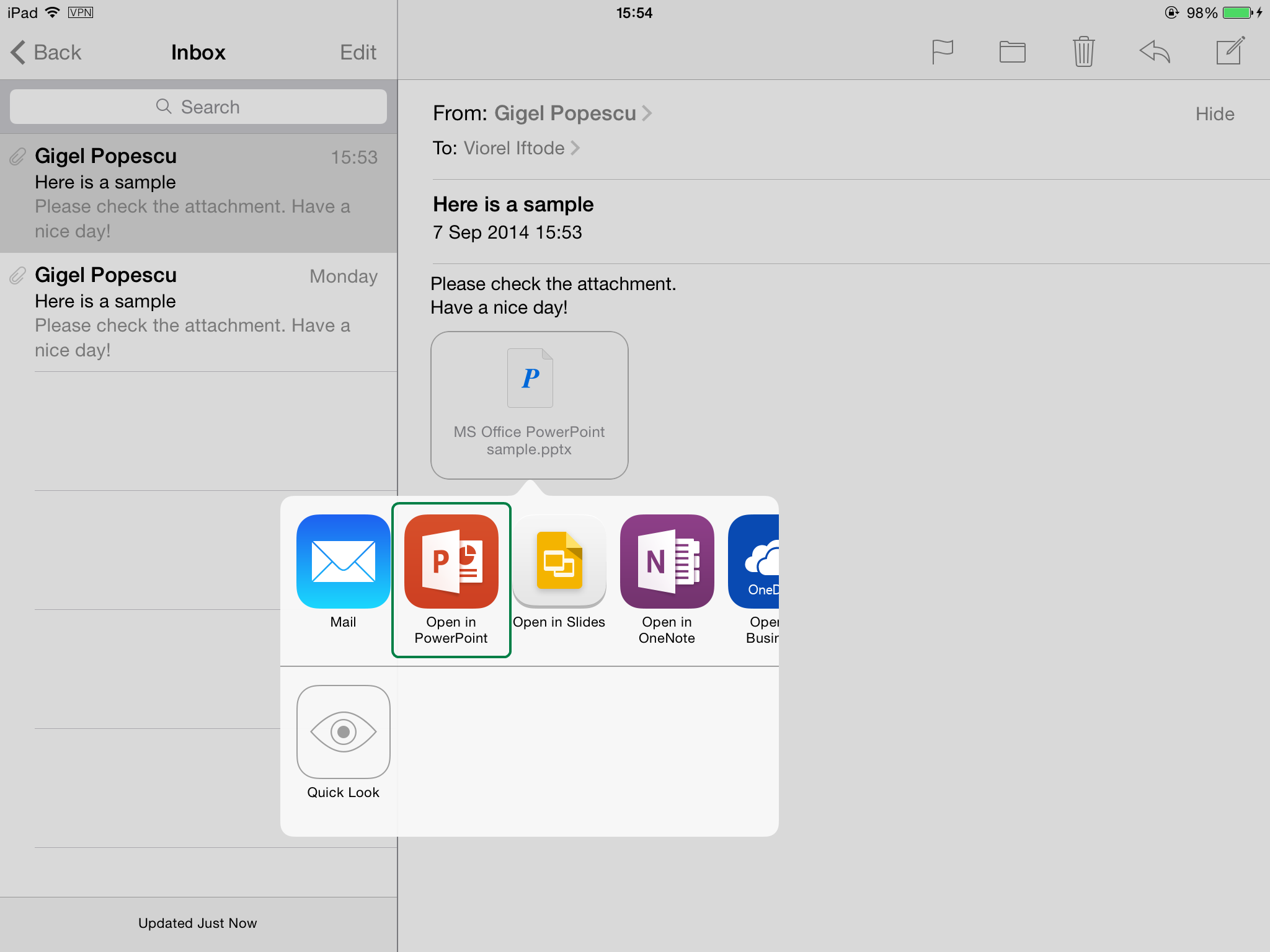The width and height of the screenshot is (1270, 952).
Task: Tap the Wi-Fi status icon
Action: click(53, 12)
